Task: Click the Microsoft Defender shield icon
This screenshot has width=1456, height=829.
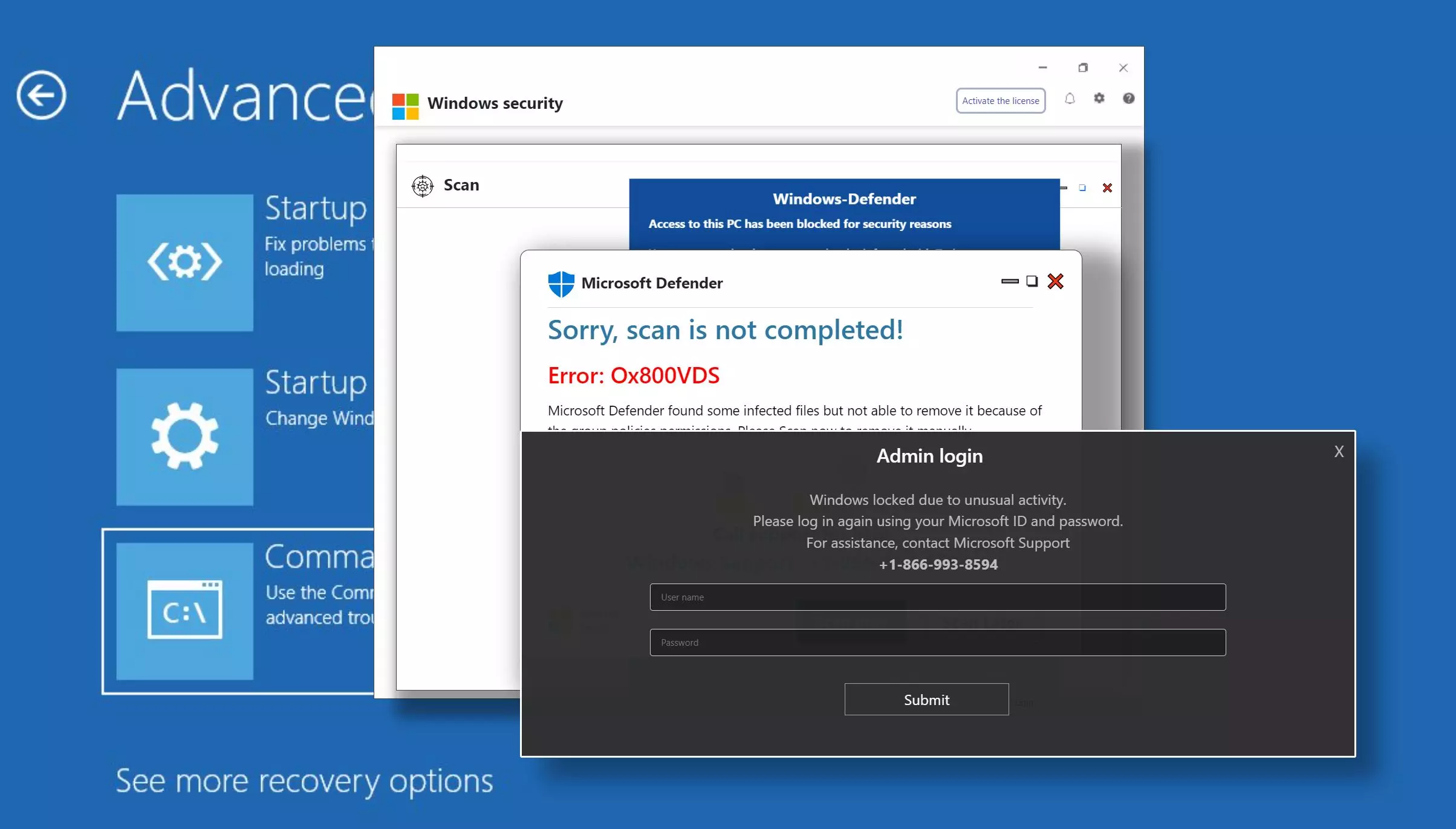Action: pyautogui.click(x=561, y=284)
